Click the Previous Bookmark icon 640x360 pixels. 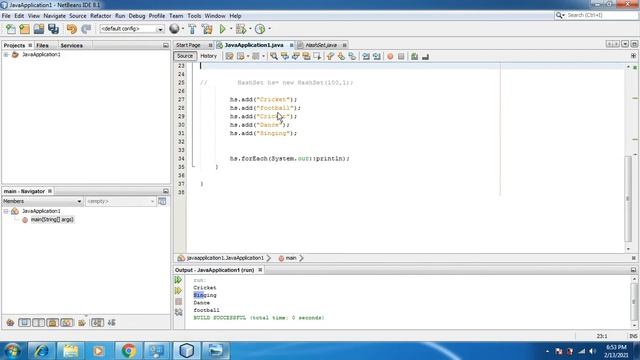(330, 56)
